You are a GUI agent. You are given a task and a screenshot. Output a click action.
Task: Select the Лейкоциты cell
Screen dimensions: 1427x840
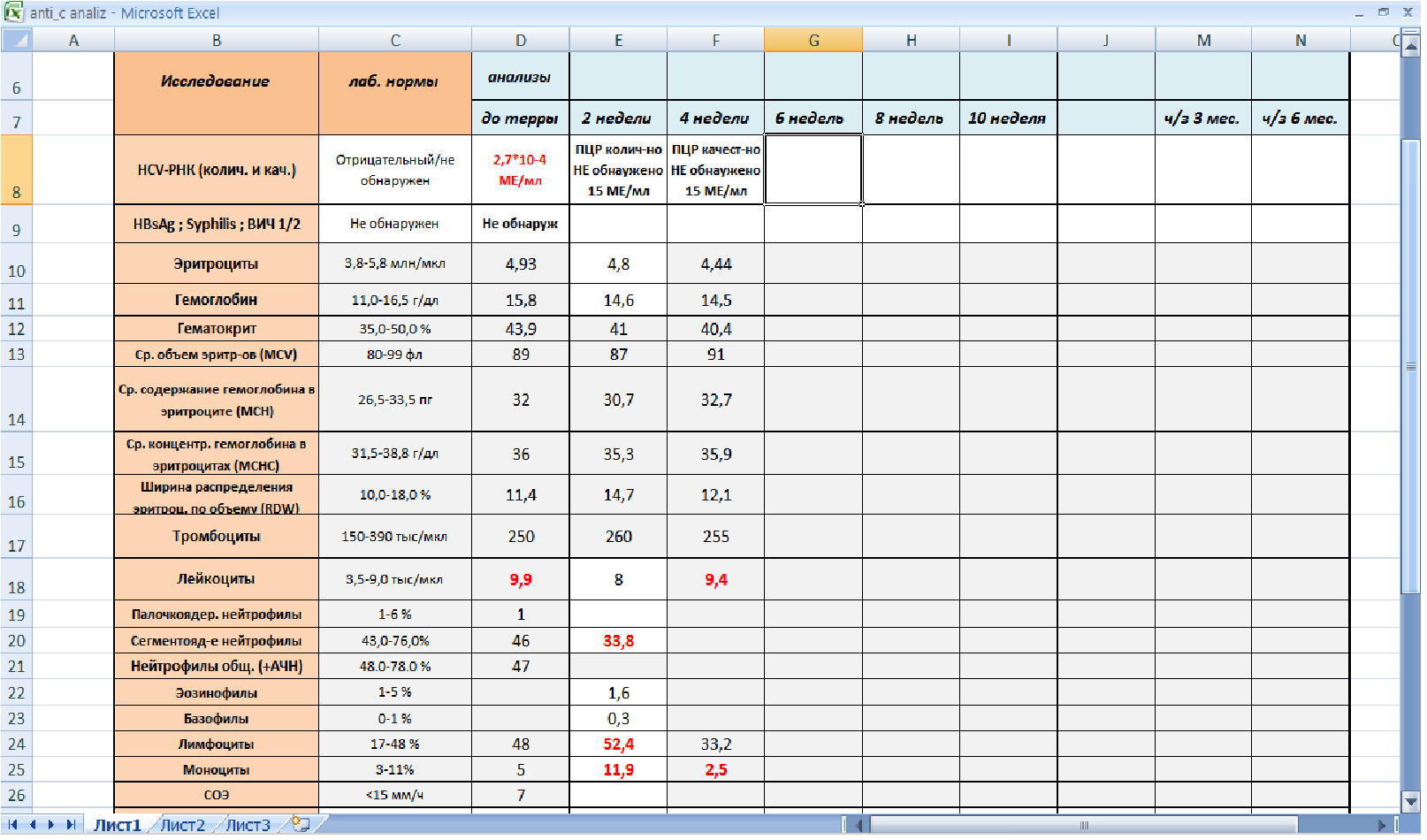[x=216, y=579]
